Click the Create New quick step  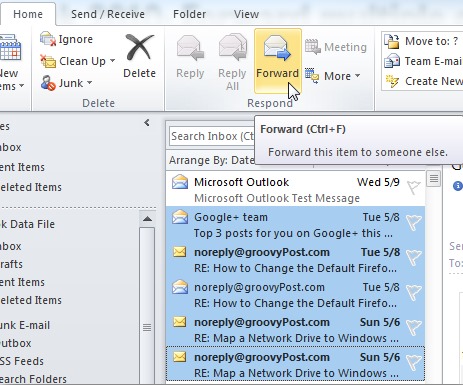tap(423, 81)
